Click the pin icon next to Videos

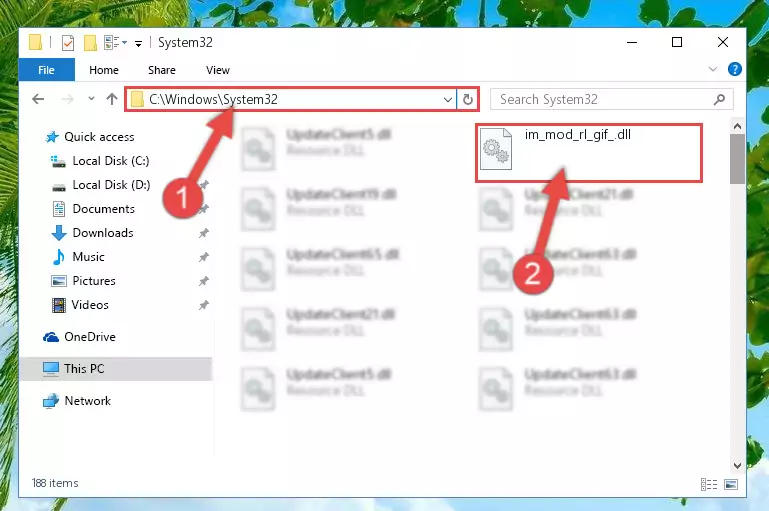204,305
